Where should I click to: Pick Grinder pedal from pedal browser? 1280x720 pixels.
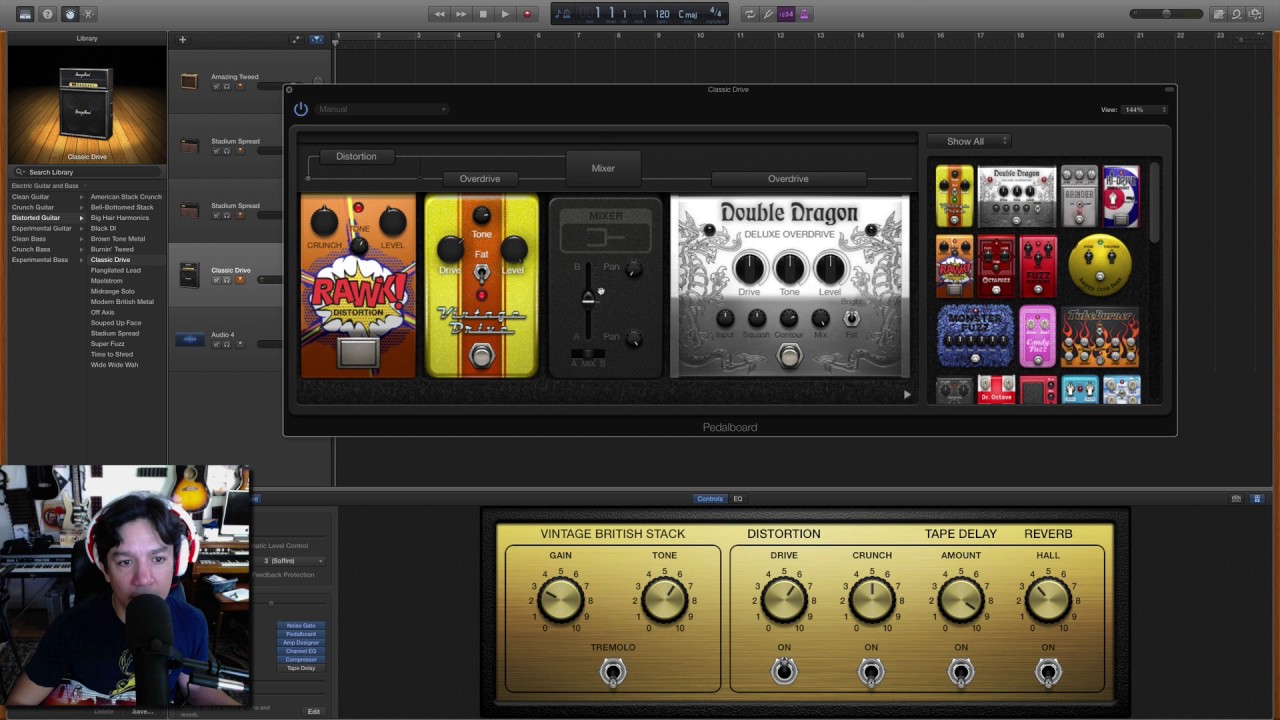1079,195
